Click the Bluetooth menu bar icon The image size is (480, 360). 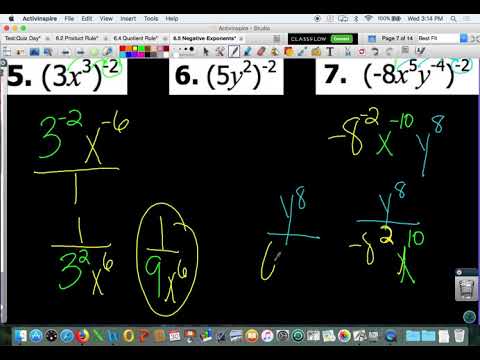[356, 19]
